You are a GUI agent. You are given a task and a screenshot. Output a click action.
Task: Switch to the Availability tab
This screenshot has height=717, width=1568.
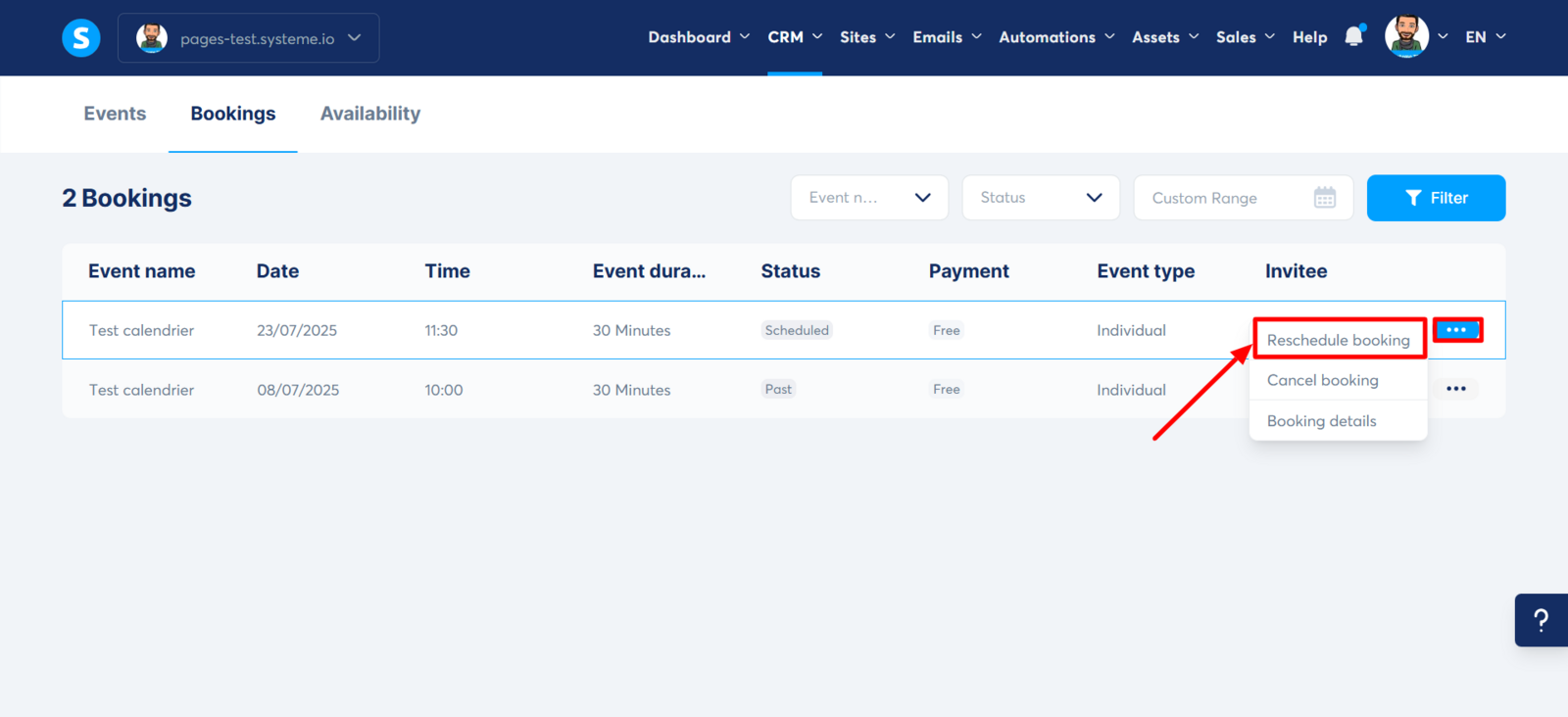point(370,114)
